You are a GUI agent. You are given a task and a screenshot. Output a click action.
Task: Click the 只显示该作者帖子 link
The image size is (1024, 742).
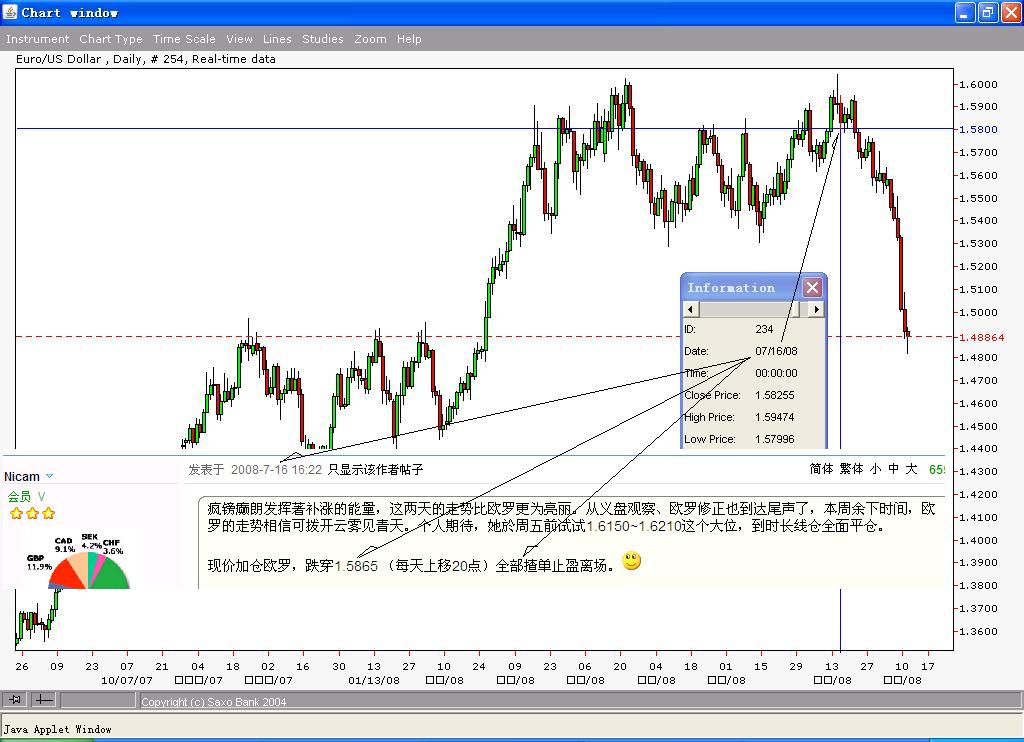click(376, 470)
